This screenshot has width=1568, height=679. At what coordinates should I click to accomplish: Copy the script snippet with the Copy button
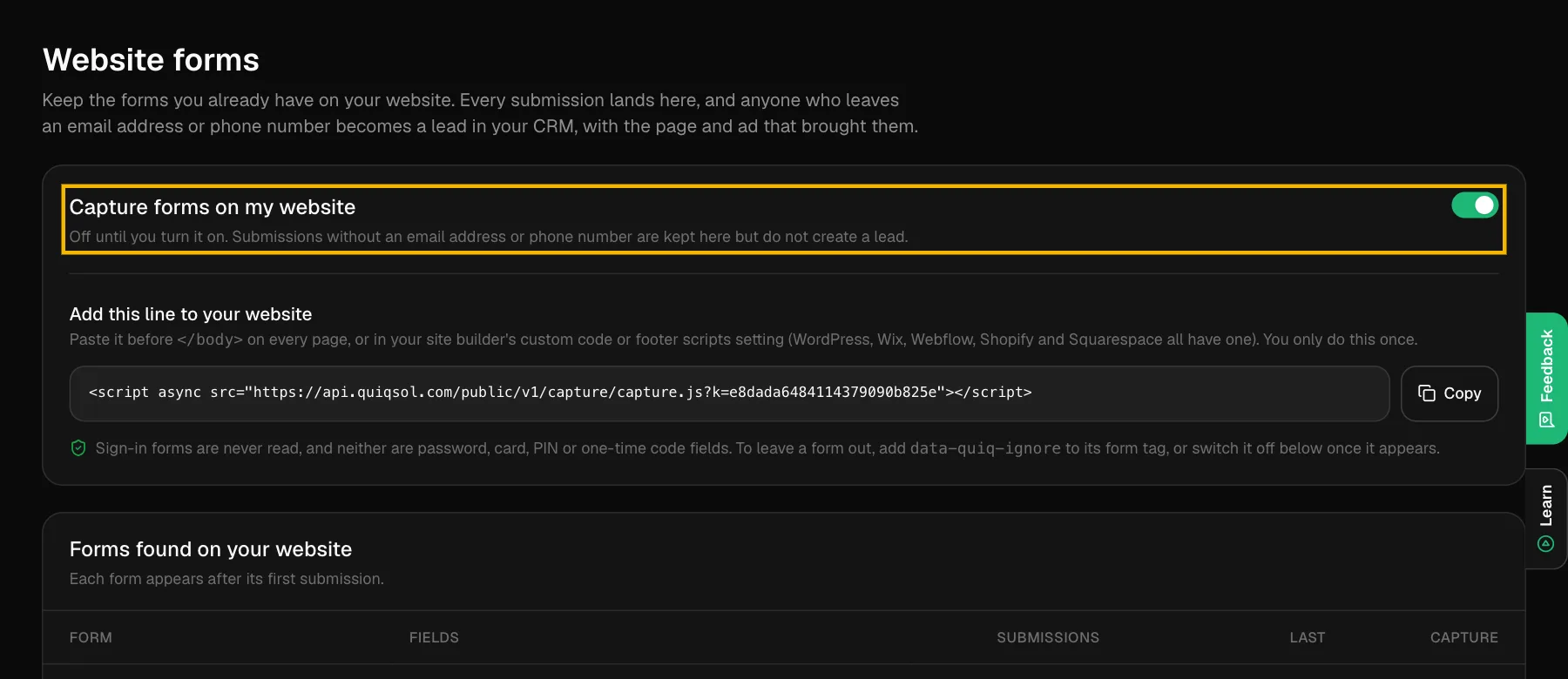1450,393
